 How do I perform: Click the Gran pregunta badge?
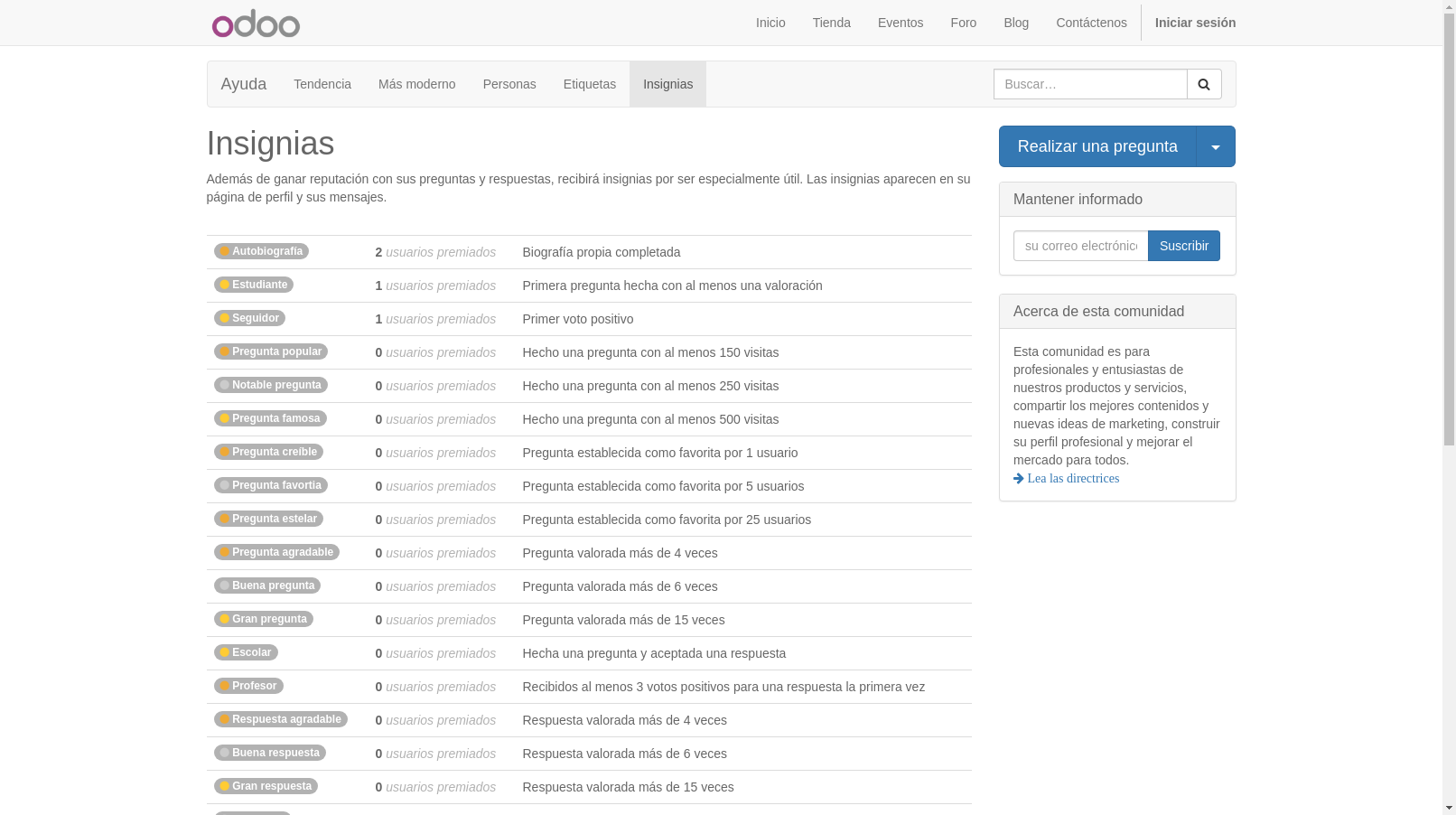tap(263, 619)
